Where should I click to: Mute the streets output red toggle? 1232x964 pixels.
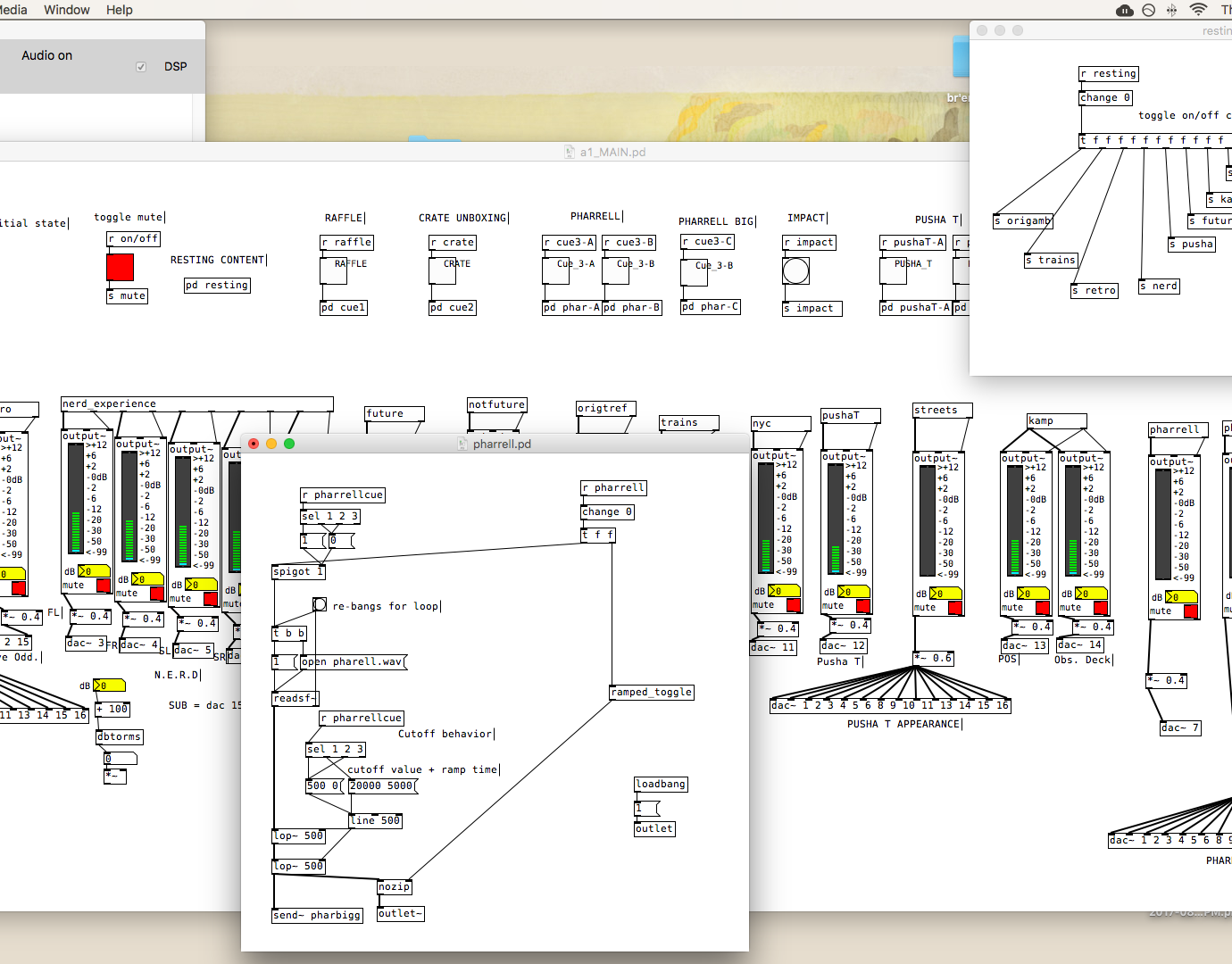955,607
